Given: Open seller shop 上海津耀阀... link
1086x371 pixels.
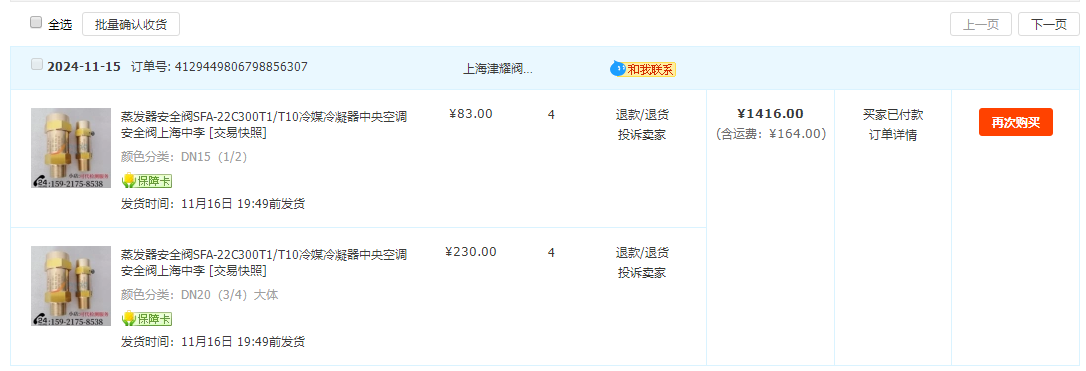Looking at the screenshot, I should (x=498, y=69).
